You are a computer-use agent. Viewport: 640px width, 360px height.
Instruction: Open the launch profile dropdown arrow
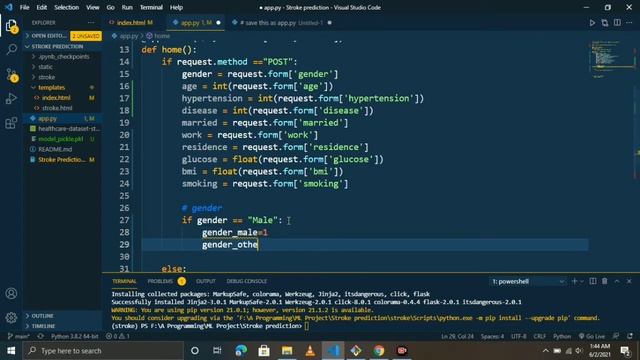tap(582, 281)
